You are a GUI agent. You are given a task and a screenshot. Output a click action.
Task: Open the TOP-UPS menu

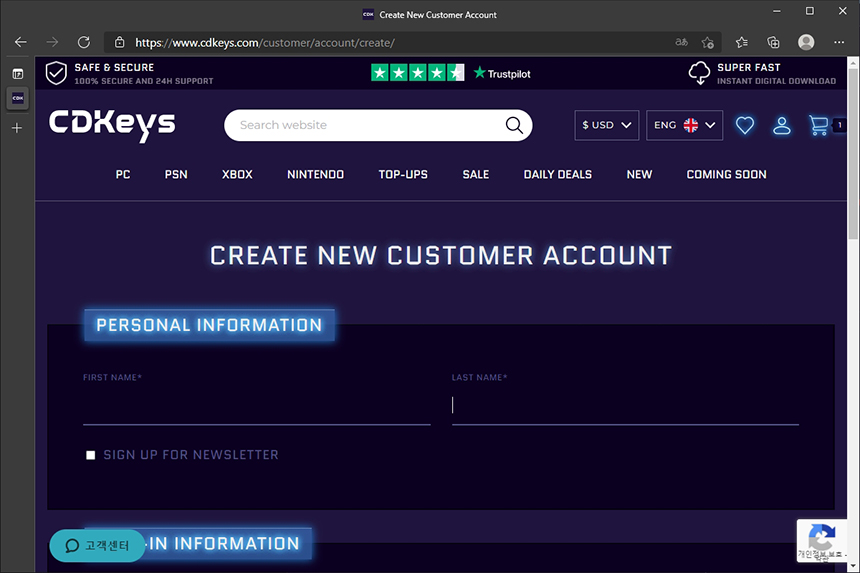403,174
